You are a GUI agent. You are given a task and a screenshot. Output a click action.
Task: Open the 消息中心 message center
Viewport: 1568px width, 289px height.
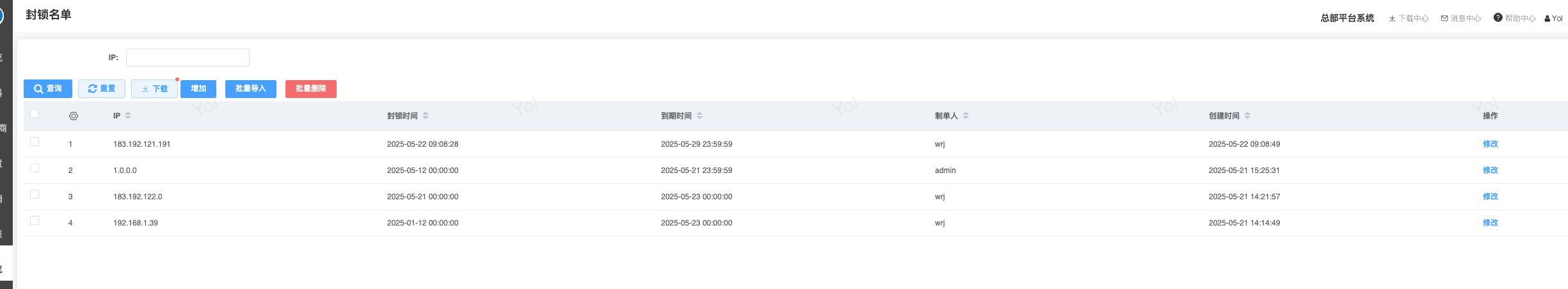pyautogui.click(x=1461, y=19)
